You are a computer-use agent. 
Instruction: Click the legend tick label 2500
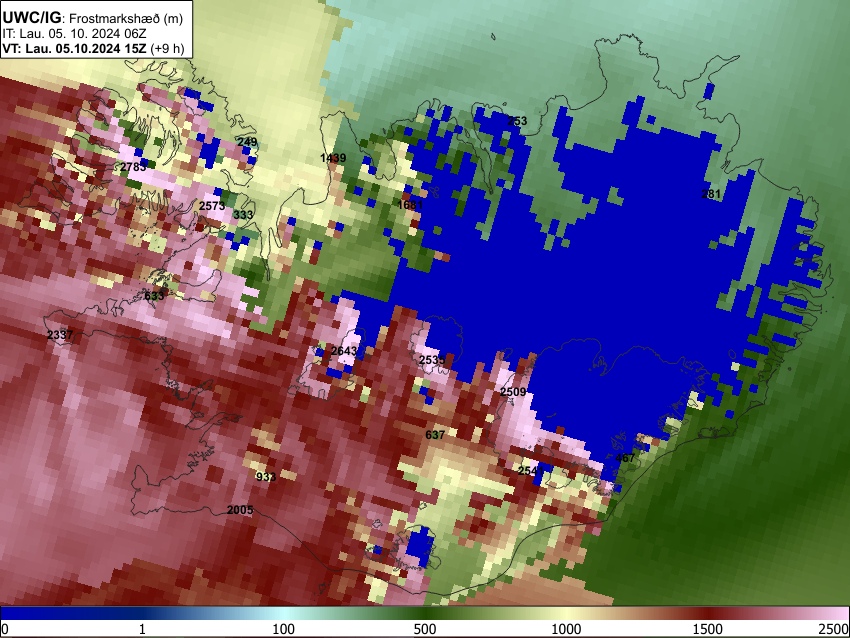(x=834, y=629)
